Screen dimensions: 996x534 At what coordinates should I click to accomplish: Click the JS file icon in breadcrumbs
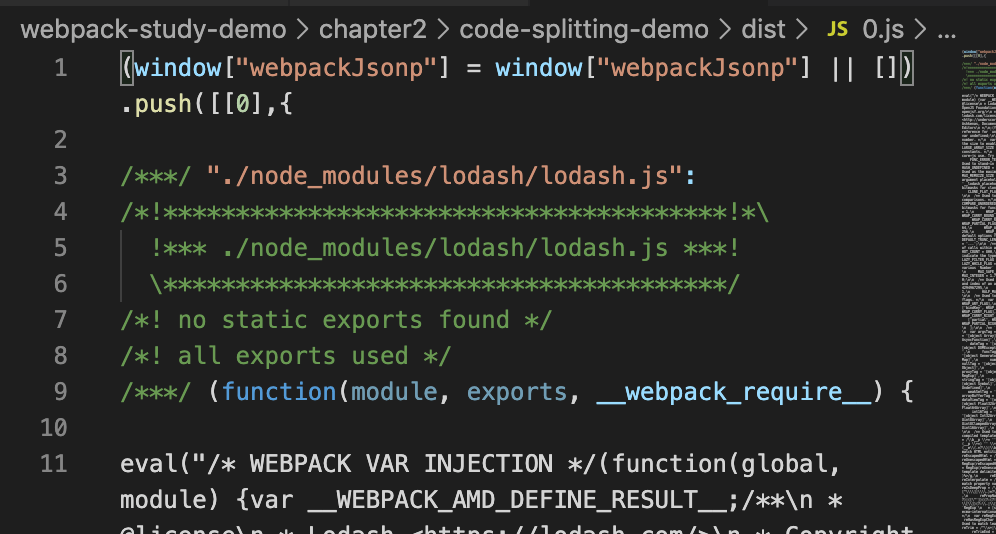tap(837, 29)
